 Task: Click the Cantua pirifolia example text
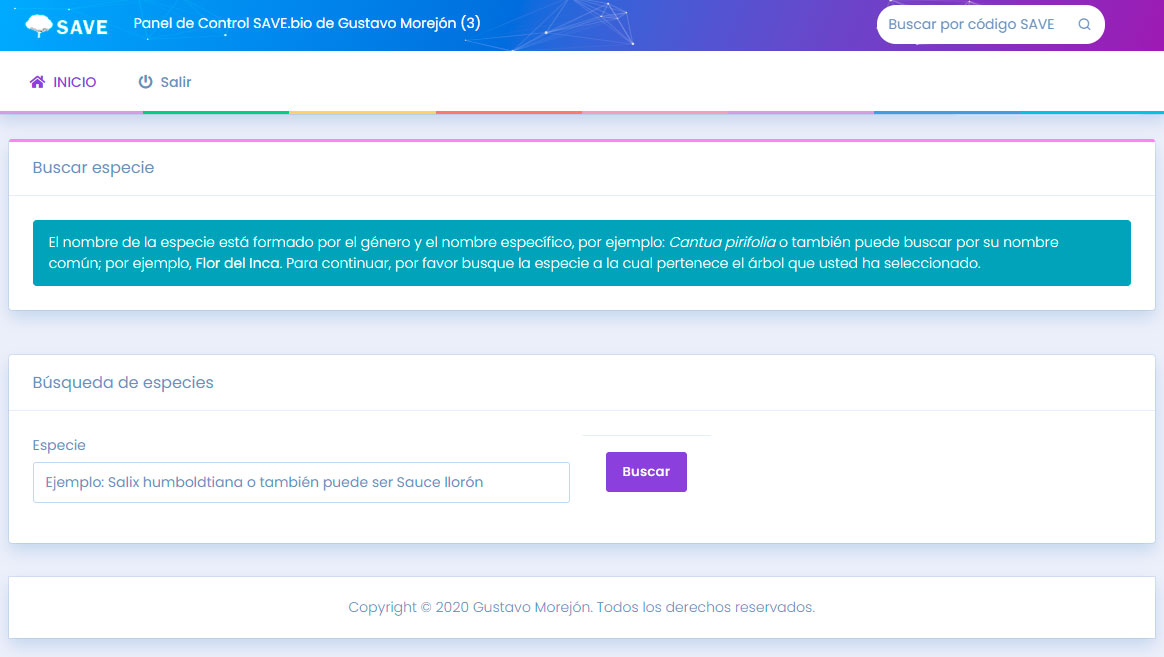tap(722, 242)
